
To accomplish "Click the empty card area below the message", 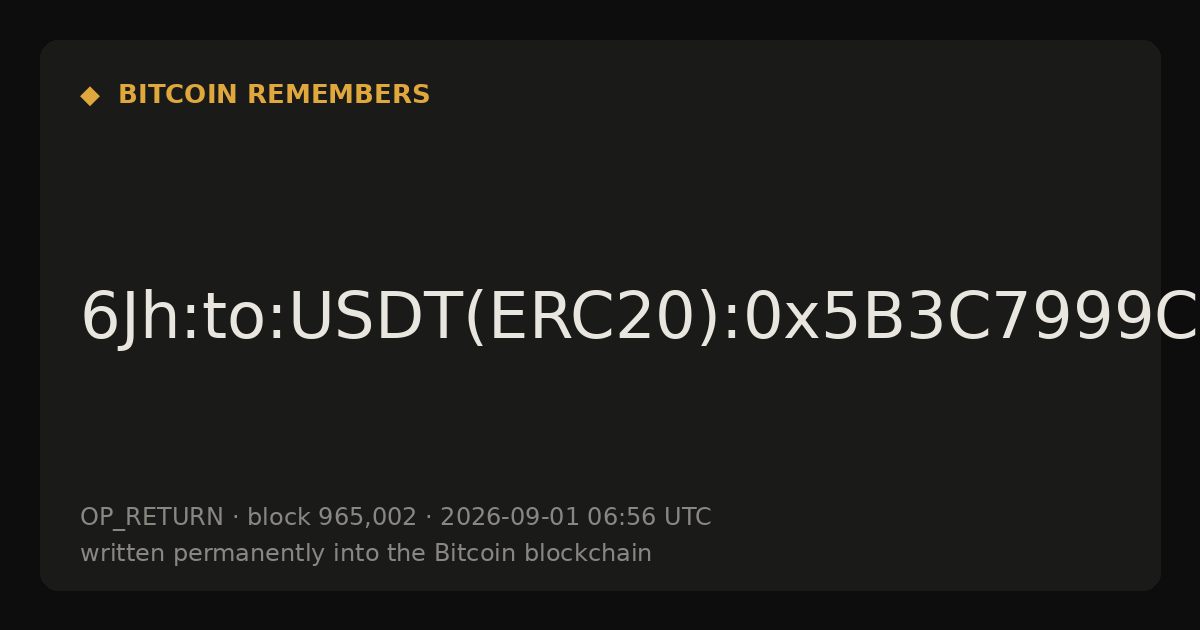I will tap(600, 430).
